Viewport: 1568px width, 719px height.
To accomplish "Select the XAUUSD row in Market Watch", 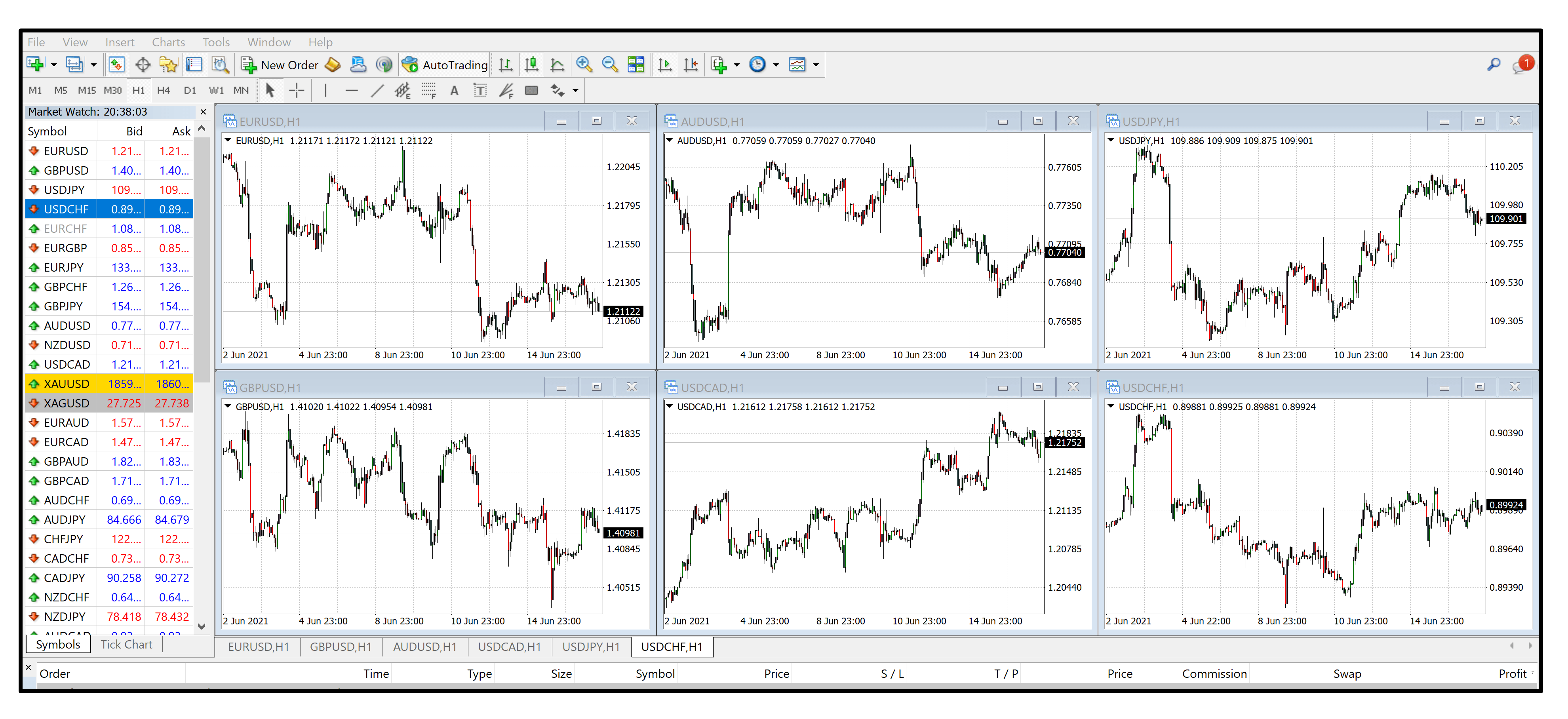I will [110, 384].
